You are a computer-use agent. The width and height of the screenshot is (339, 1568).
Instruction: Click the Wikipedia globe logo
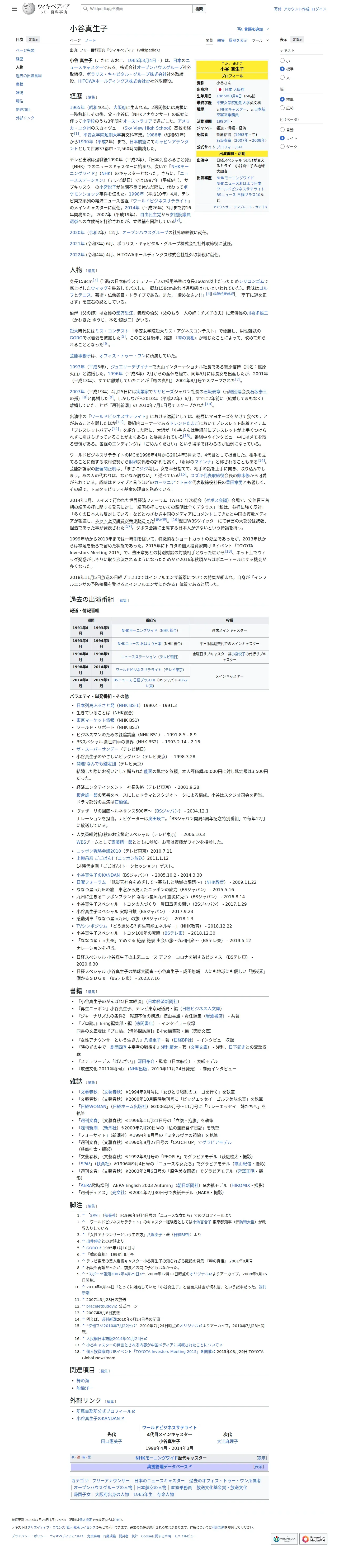[x=28, y=8]
